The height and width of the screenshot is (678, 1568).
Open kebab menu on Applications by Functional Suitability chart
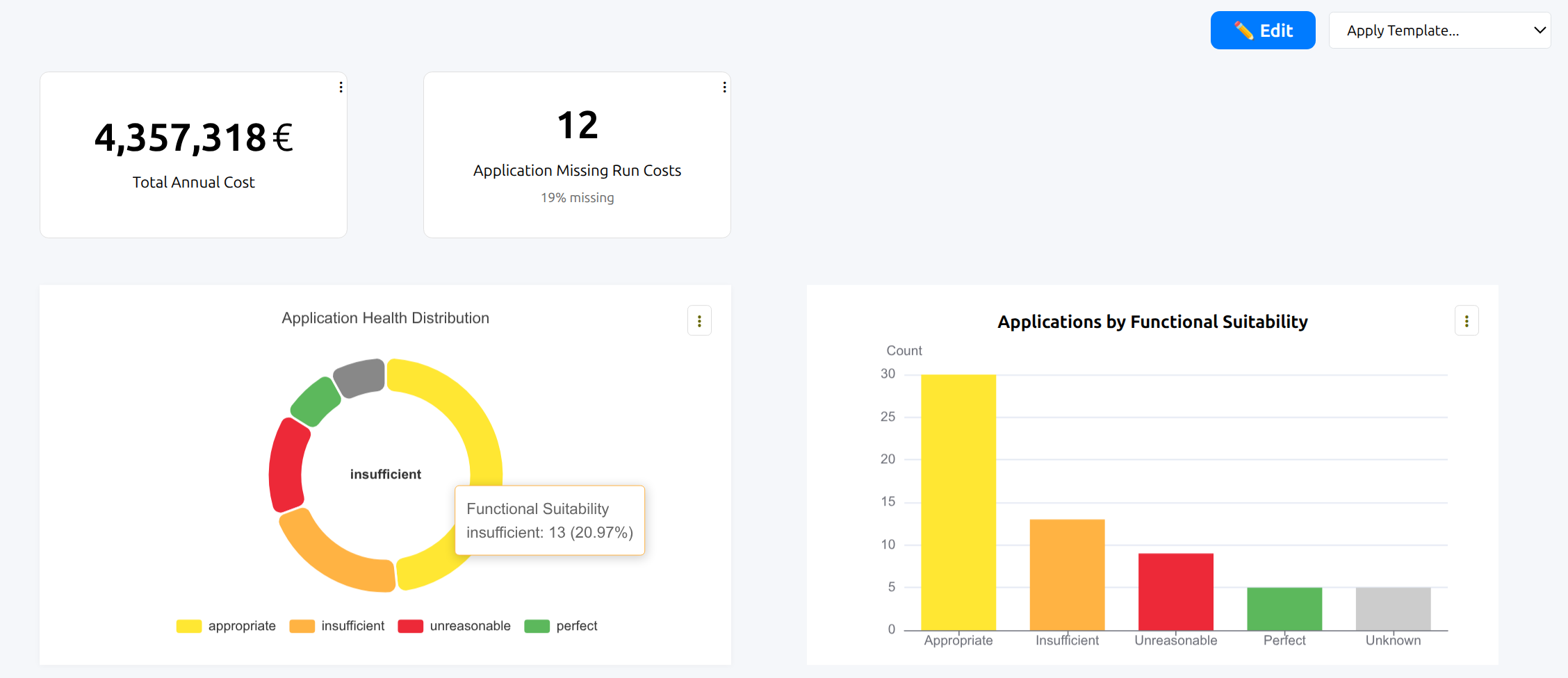point(1467,320)
